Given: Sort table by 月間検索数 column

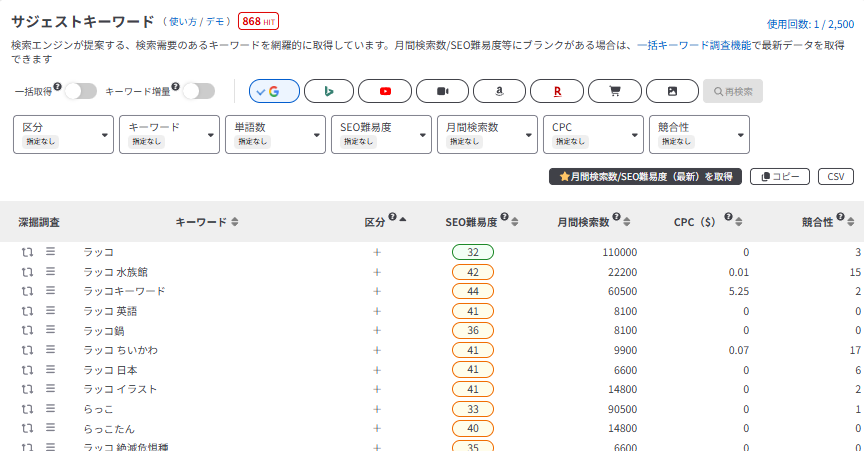Looking at the screenshot, I should click(x=627, y=222).
